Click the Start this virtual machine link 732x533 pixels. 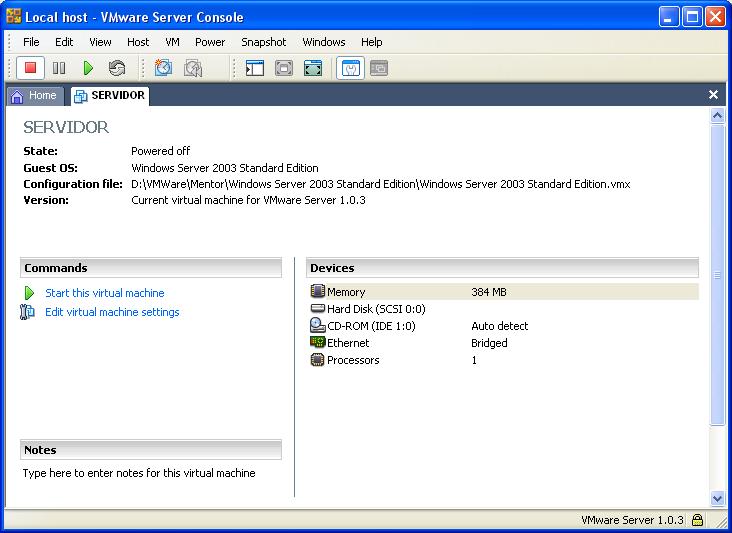coord(104,293)
